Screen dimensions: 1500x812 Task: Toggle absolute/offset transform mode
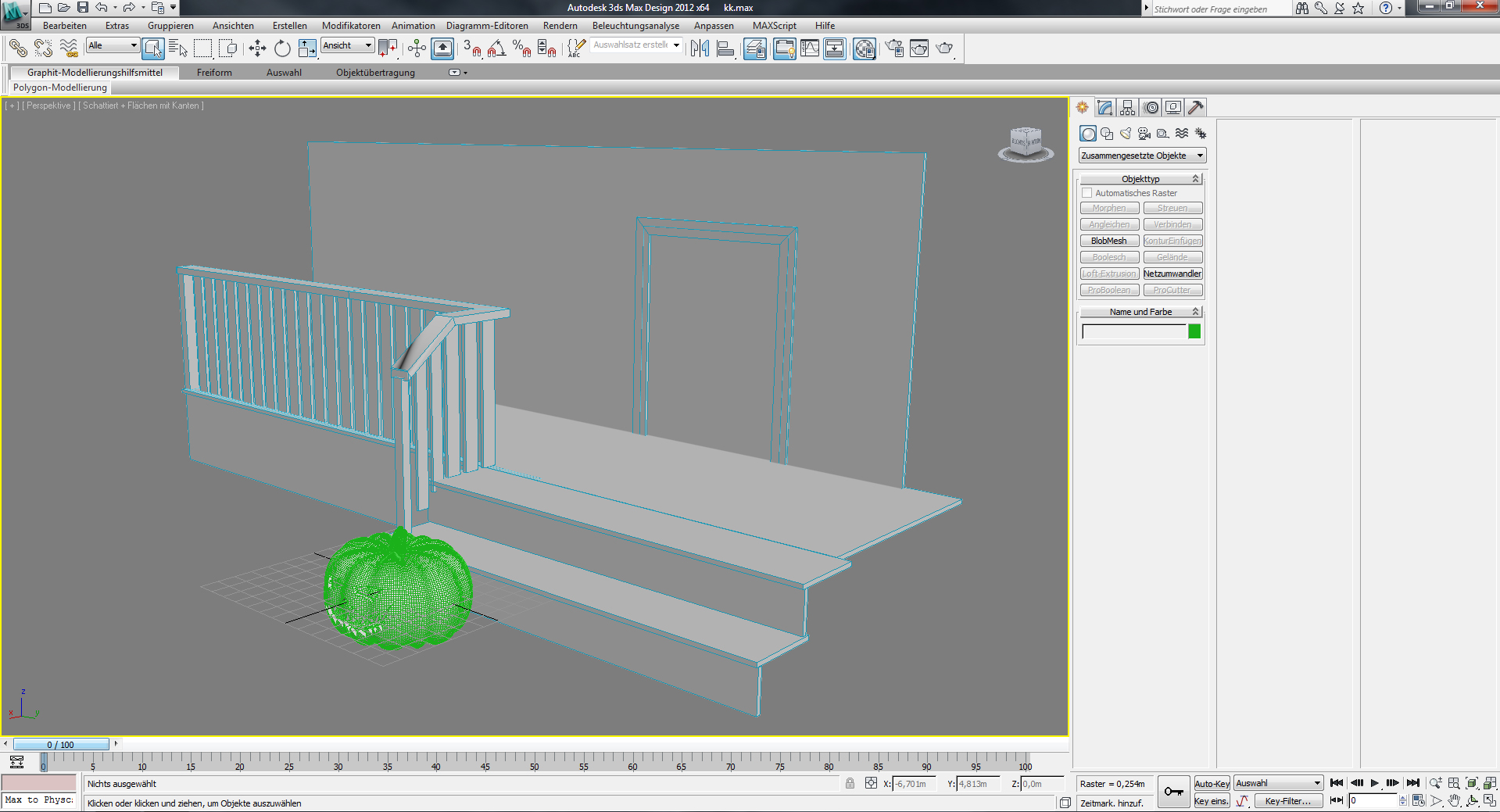point(871,783)
